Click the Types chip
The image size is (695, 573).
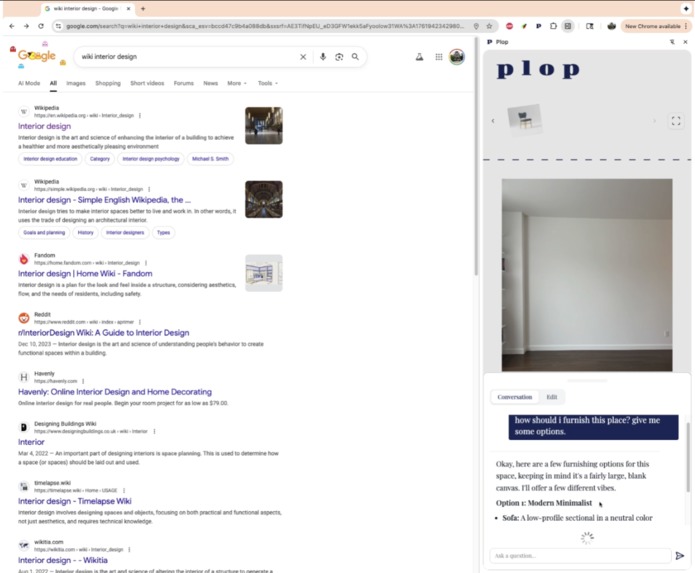click(164, 232)
